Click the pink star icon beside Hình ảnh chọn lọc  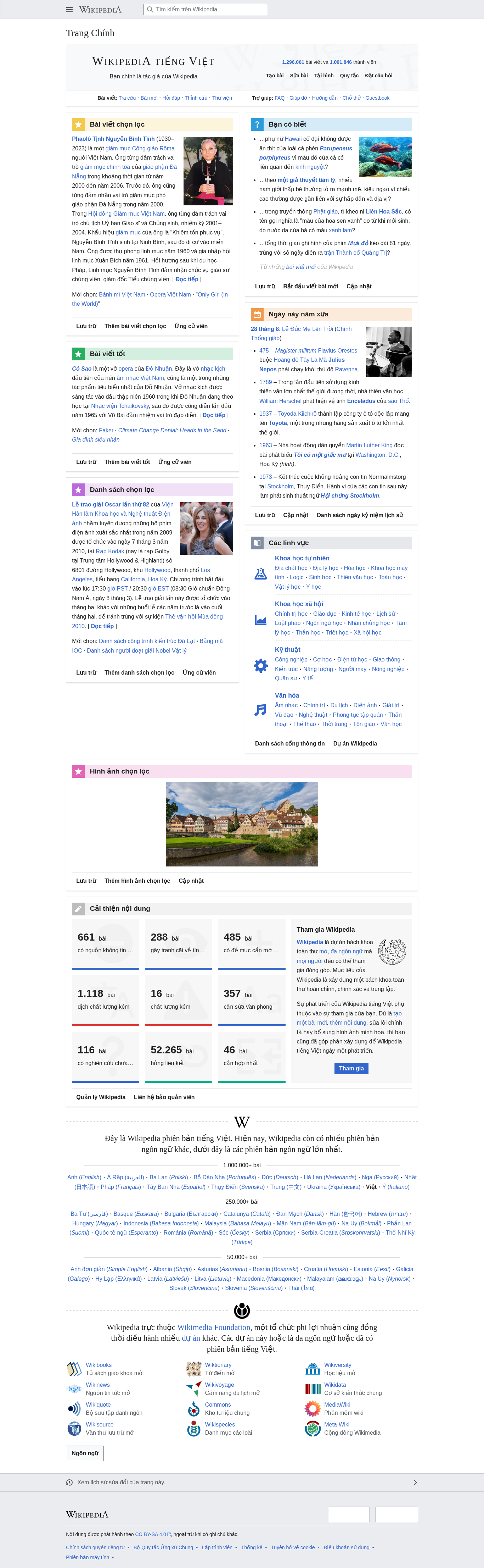[x=78, y=771]
